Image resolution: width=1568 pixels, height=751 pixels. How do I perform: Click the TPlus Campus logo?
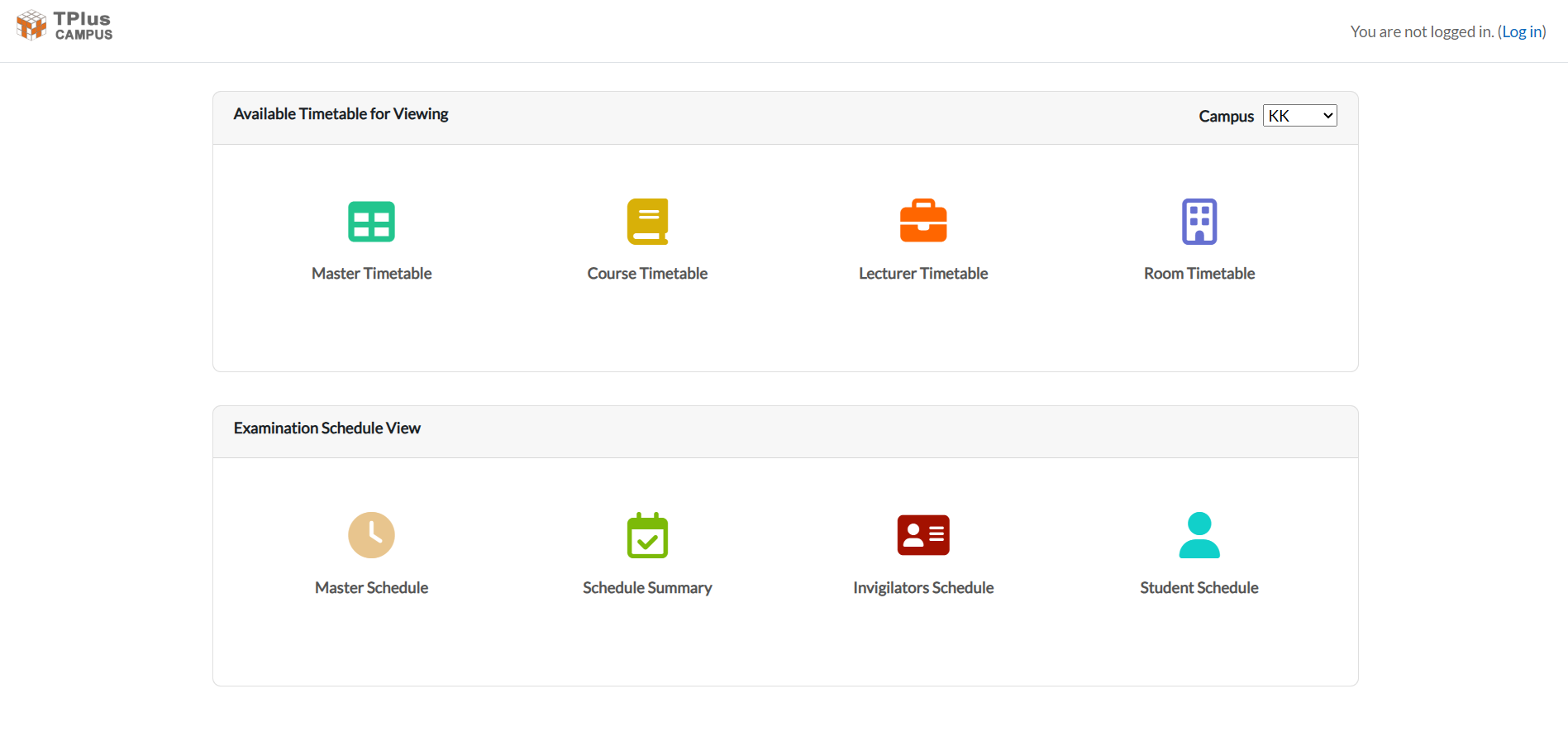coord(64,25)
